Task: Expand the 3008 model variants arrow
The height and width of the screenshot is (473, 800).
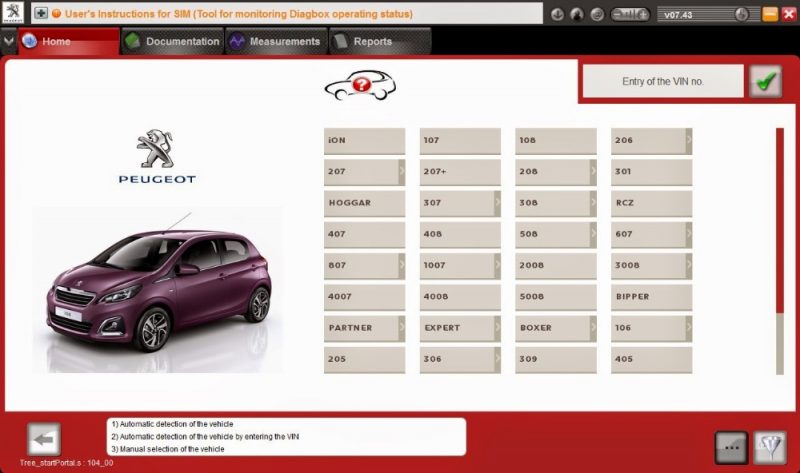Action: 689,265
